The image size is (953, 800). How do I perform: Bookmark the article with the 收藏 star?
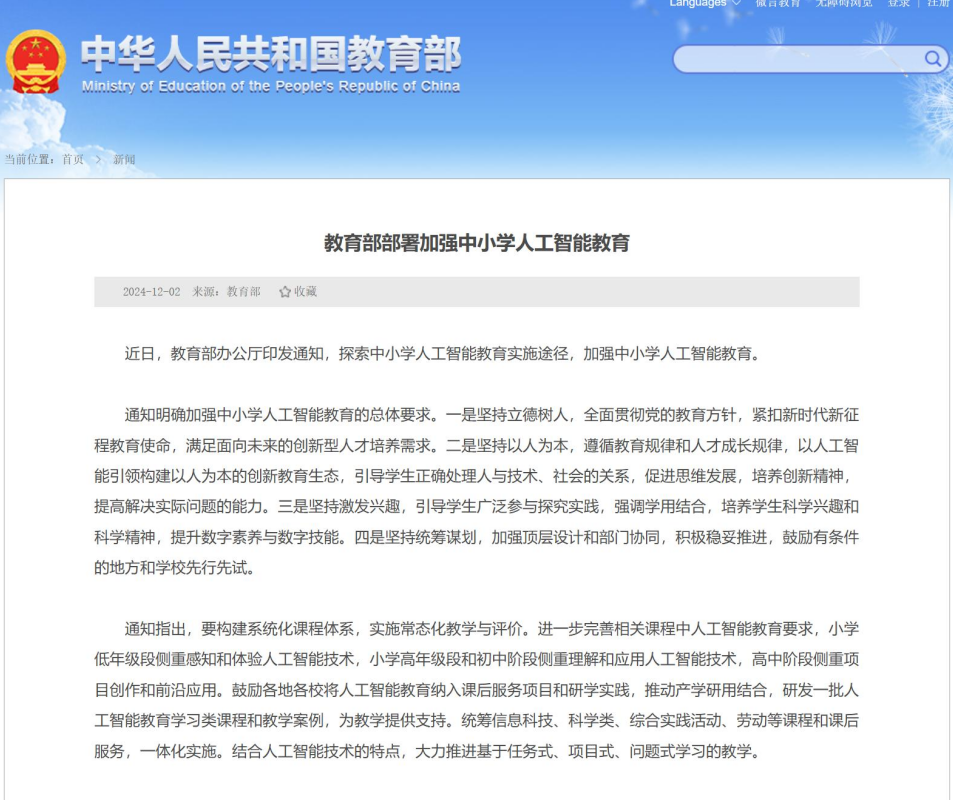pos(298,292)
